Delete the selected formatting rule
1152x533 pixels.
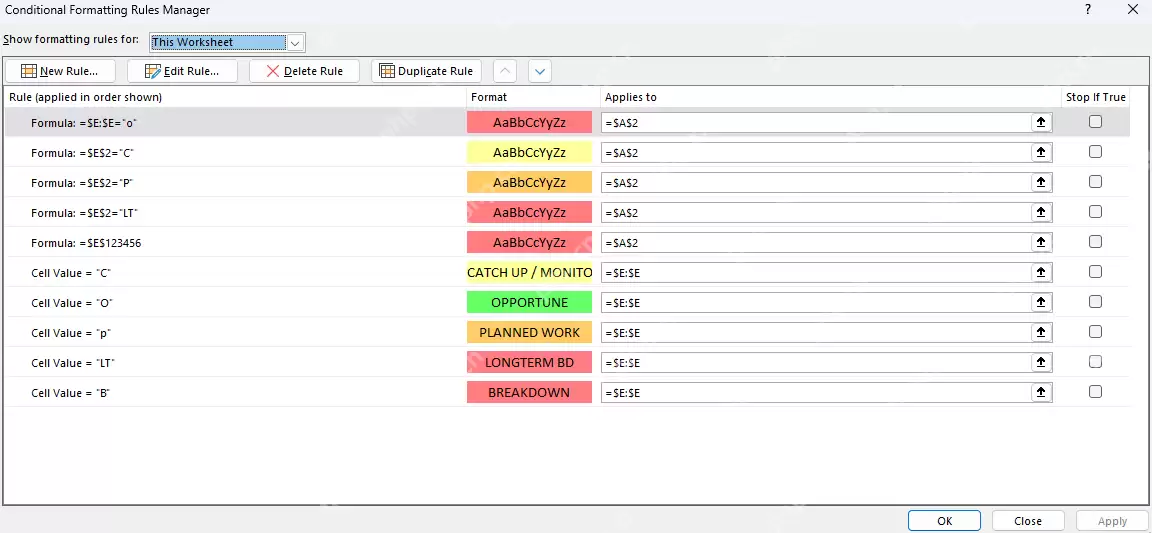click(304, 71)
